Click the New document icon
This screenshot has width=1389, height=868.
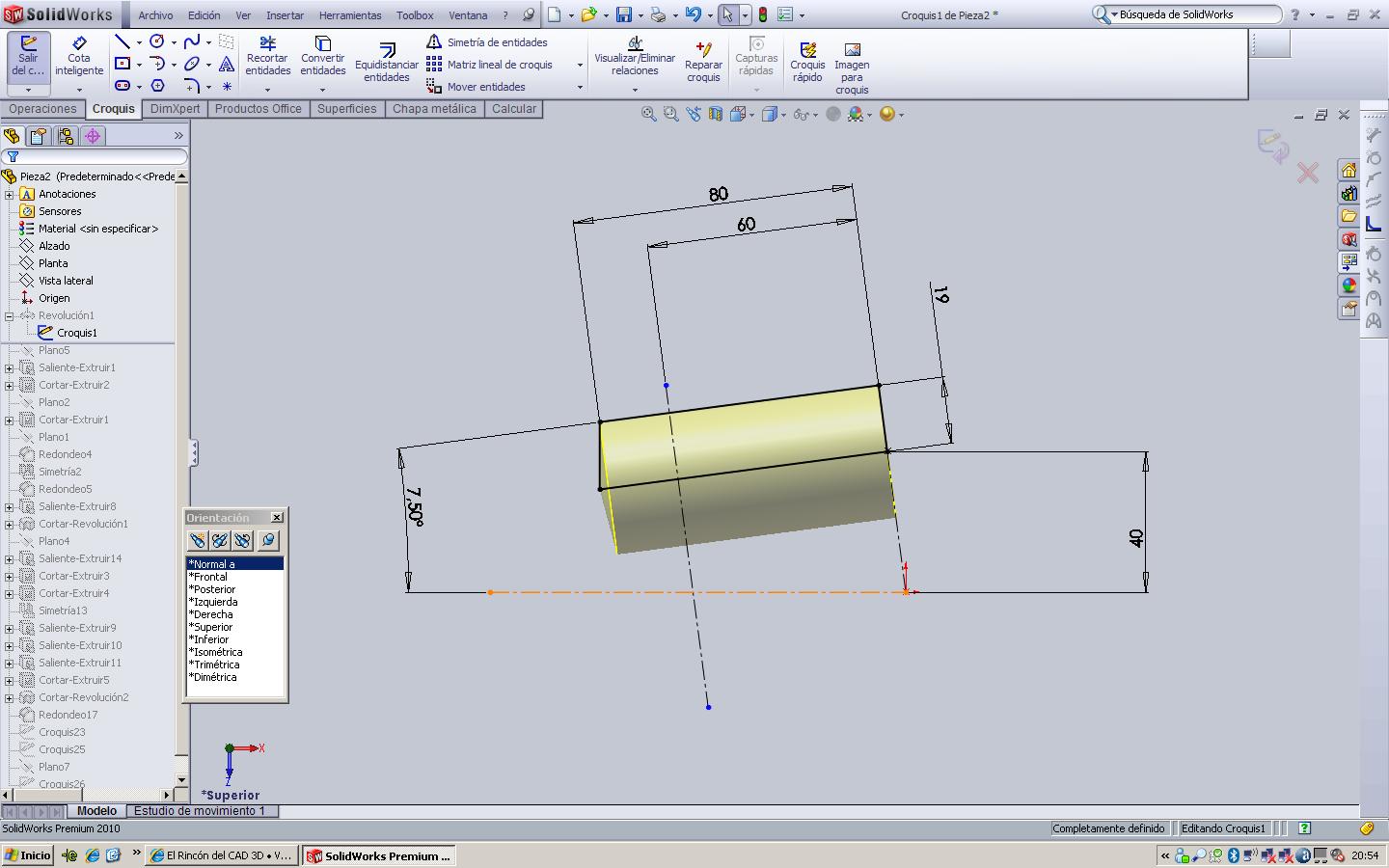[x=555, y=14]
